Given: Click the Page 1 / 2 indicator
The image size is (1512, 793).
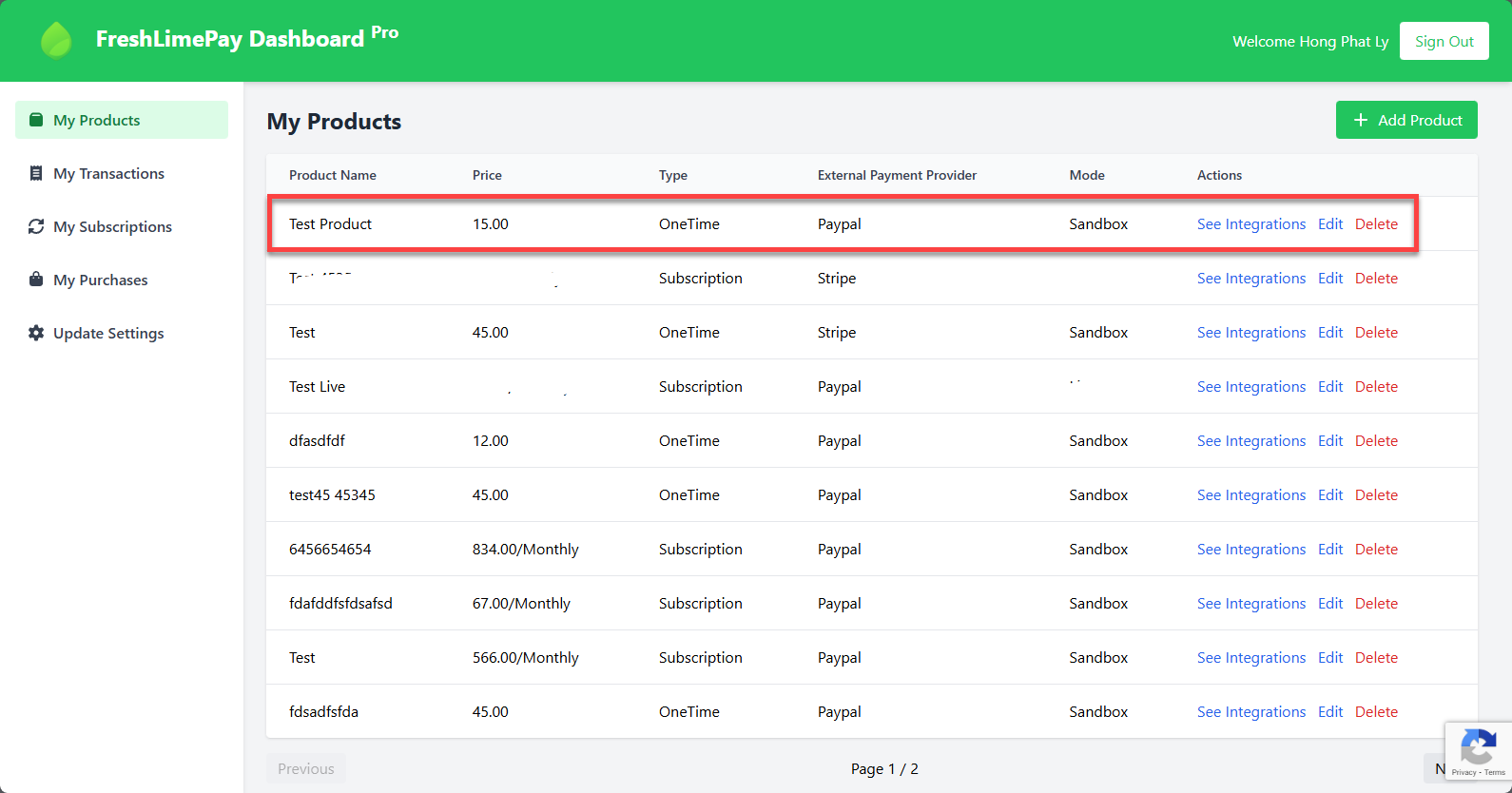Looking at the screenshot, I should pyautogui.click(x=884, y=768).
